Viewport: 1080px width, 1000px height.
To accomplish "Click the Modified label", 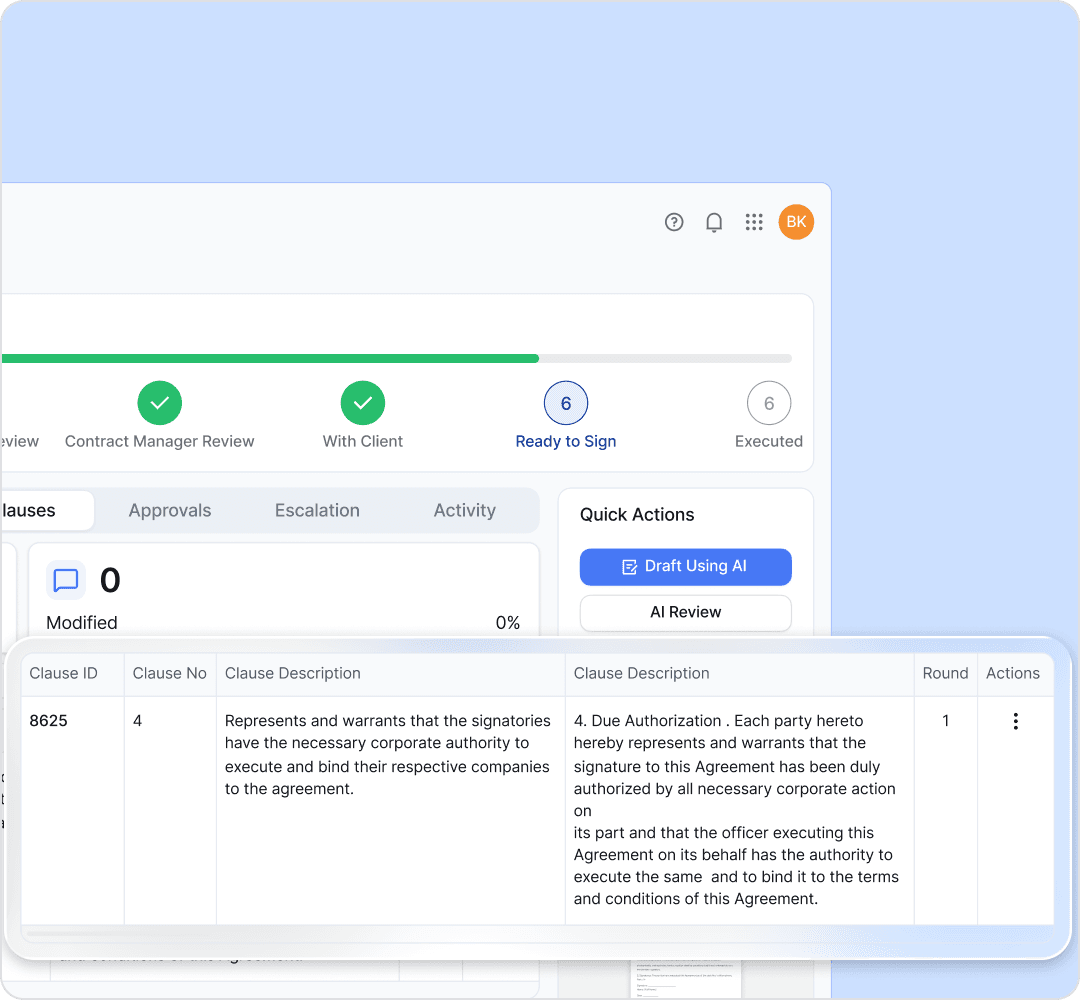I will (x=82, y=623).
